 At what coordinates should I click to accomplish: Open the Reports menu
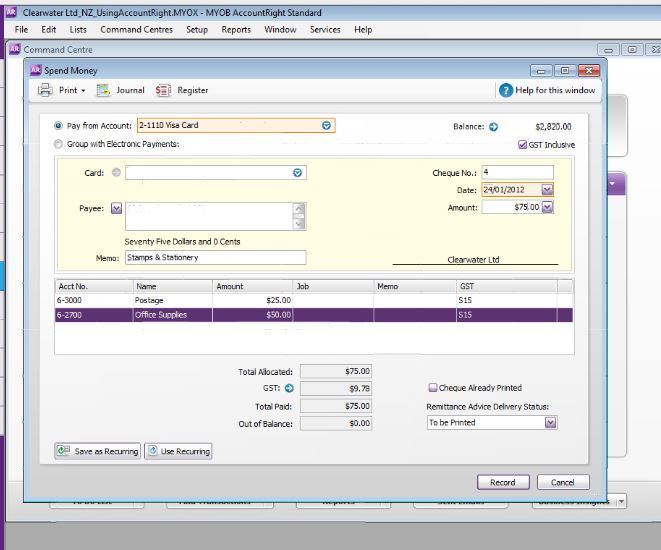pyautogui.click(x=236, y=30)
